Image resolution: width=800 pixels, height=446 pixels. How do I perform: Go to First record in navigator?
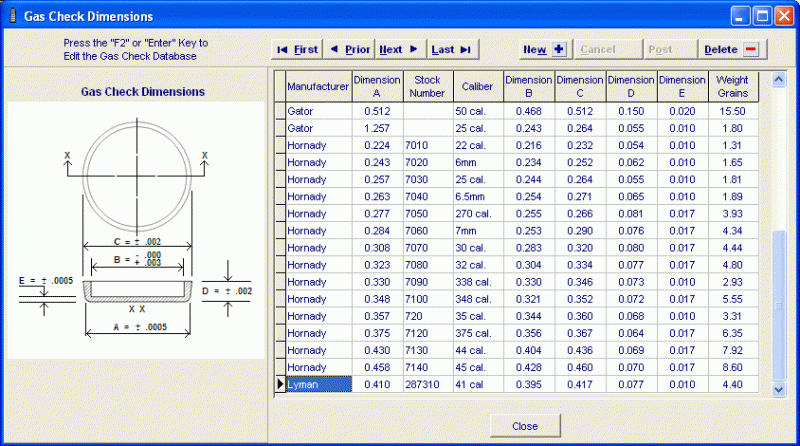pyautogui.click(x=297, y=49)
